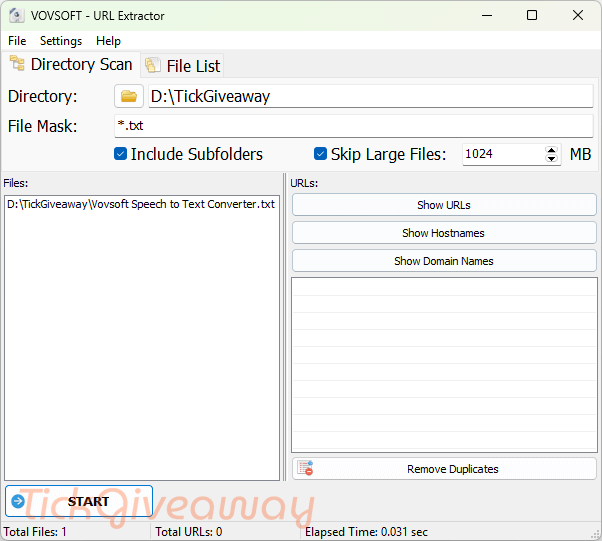The width and height of the screenshot is (602, 541).
Task: Click the Remove Duplicates button
Action: coord(444,469)
